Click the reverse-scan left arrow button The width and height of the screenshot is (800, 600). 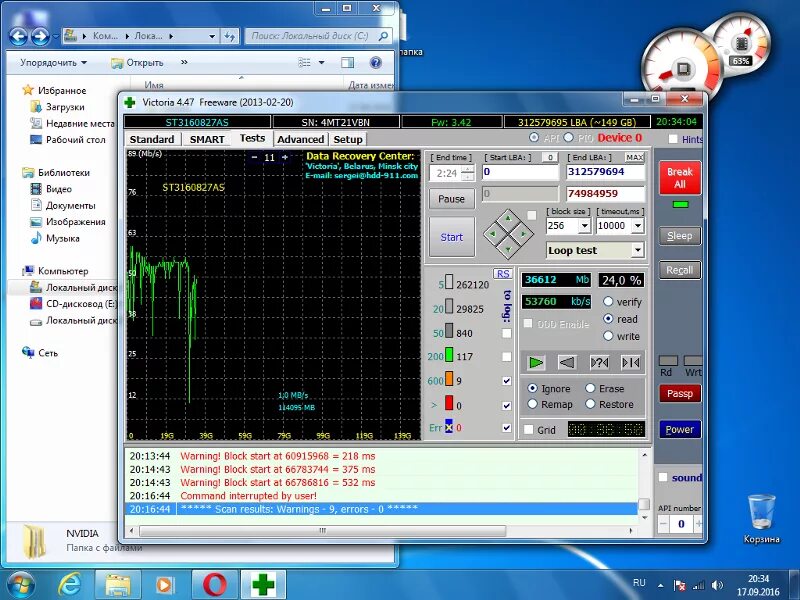567,362
